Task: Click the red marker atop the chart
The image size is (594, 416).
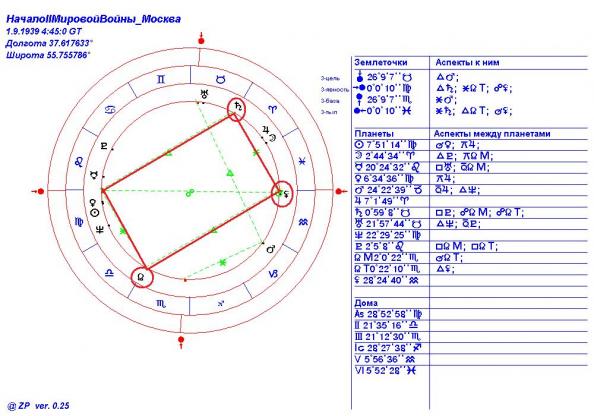Action: pos(201,40)
